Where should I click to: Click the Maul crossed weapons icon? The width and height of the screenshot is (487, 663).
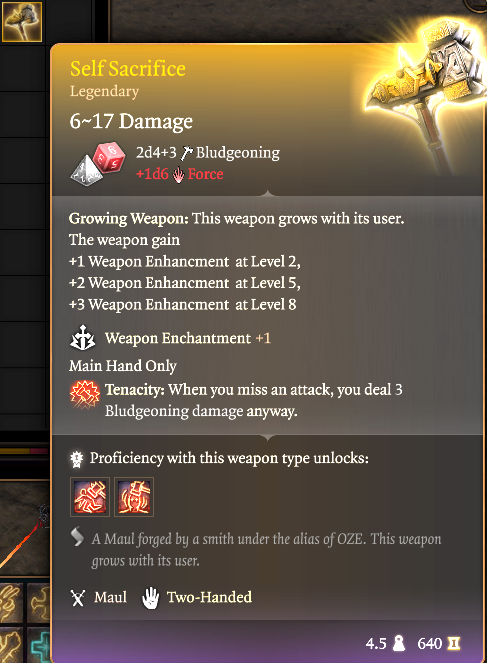click(77, 597)
